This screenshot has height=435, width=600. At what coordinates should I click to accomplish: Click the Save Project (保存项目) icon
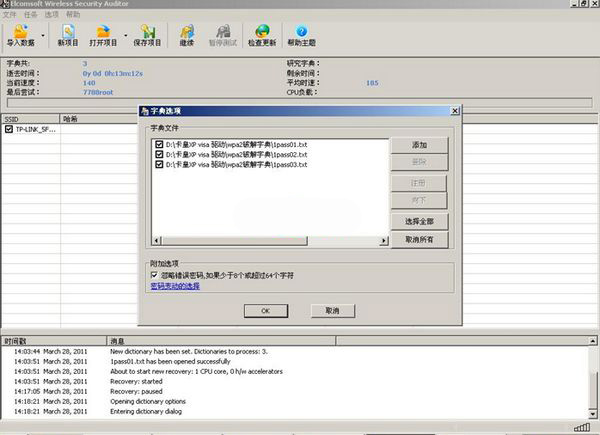(x=147, y=34)
